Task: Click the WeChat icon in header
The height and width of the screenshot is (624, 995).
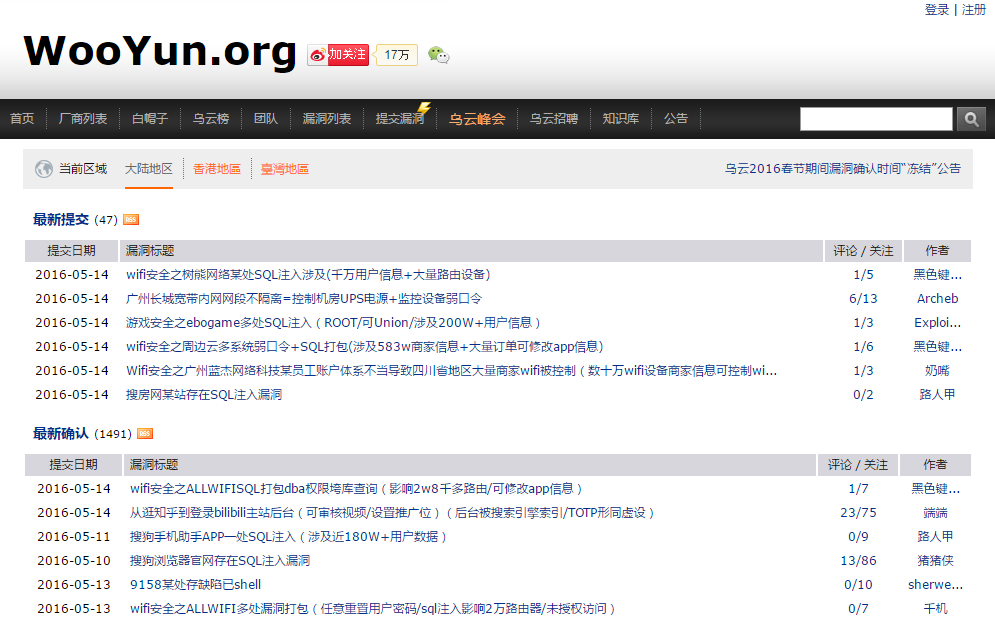Action: point(438,55)
